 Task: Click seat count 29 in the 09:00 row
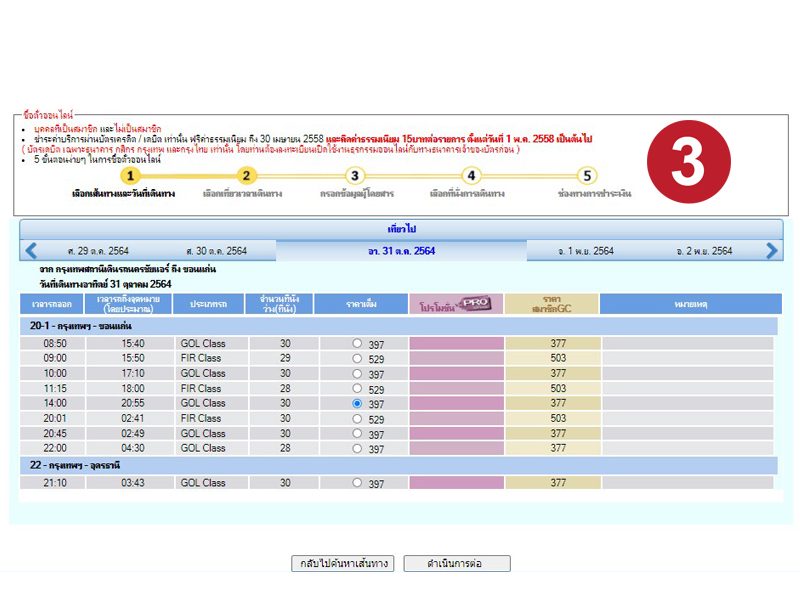(285, 358)
